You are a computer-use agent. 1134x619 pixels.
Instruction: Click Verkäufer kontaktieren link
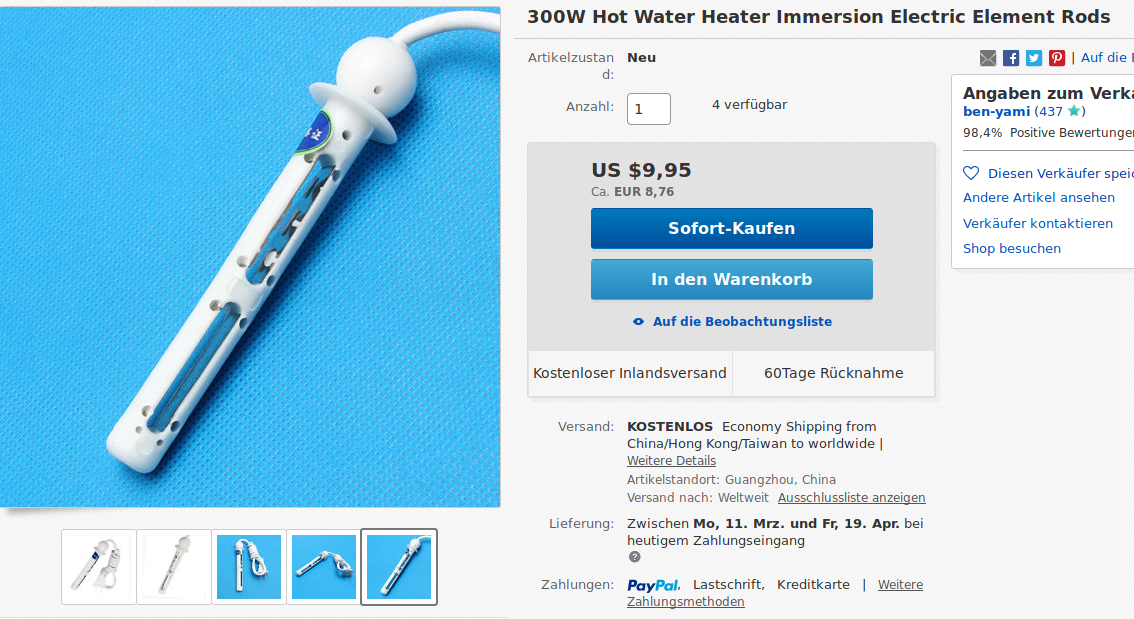tap(1037, 223)
